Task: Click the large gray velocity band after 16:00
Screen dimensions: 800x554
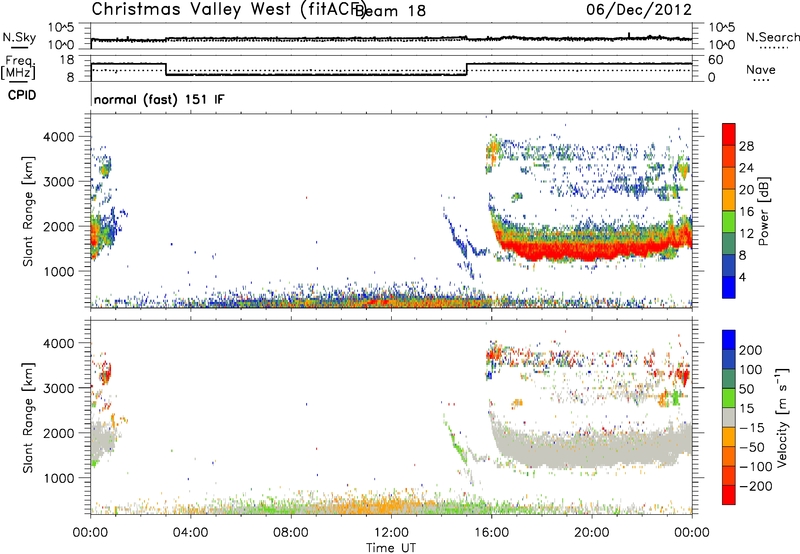Action: coord(592,449)
